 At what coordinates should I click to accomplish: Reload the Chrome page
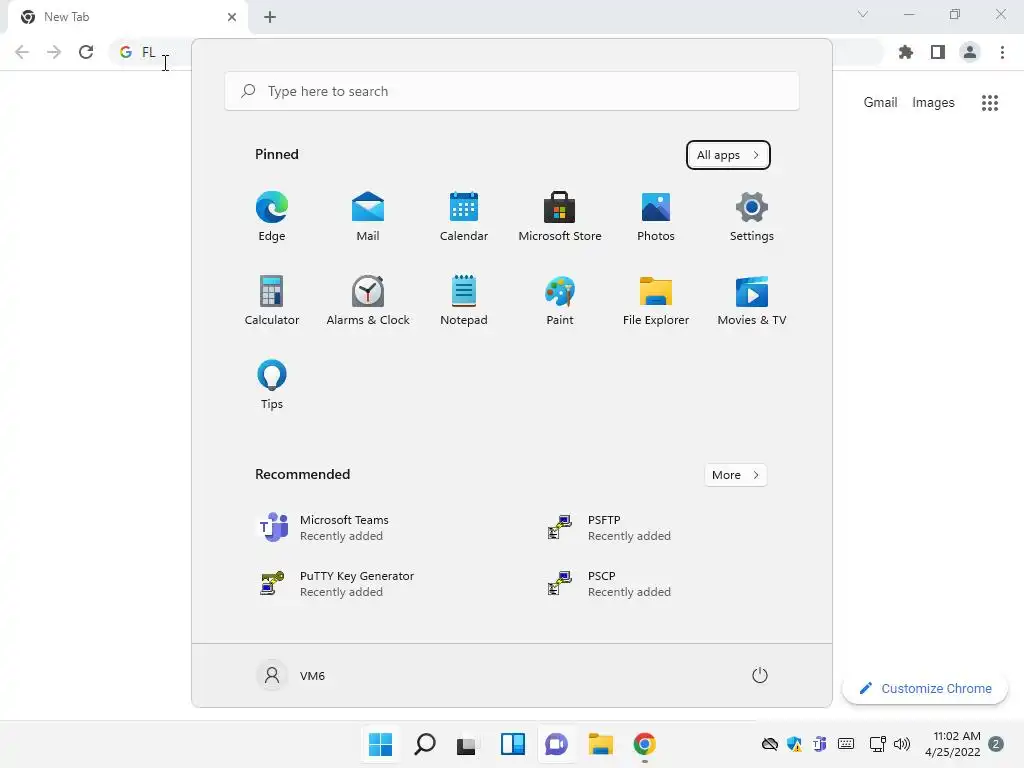point(86,52)
